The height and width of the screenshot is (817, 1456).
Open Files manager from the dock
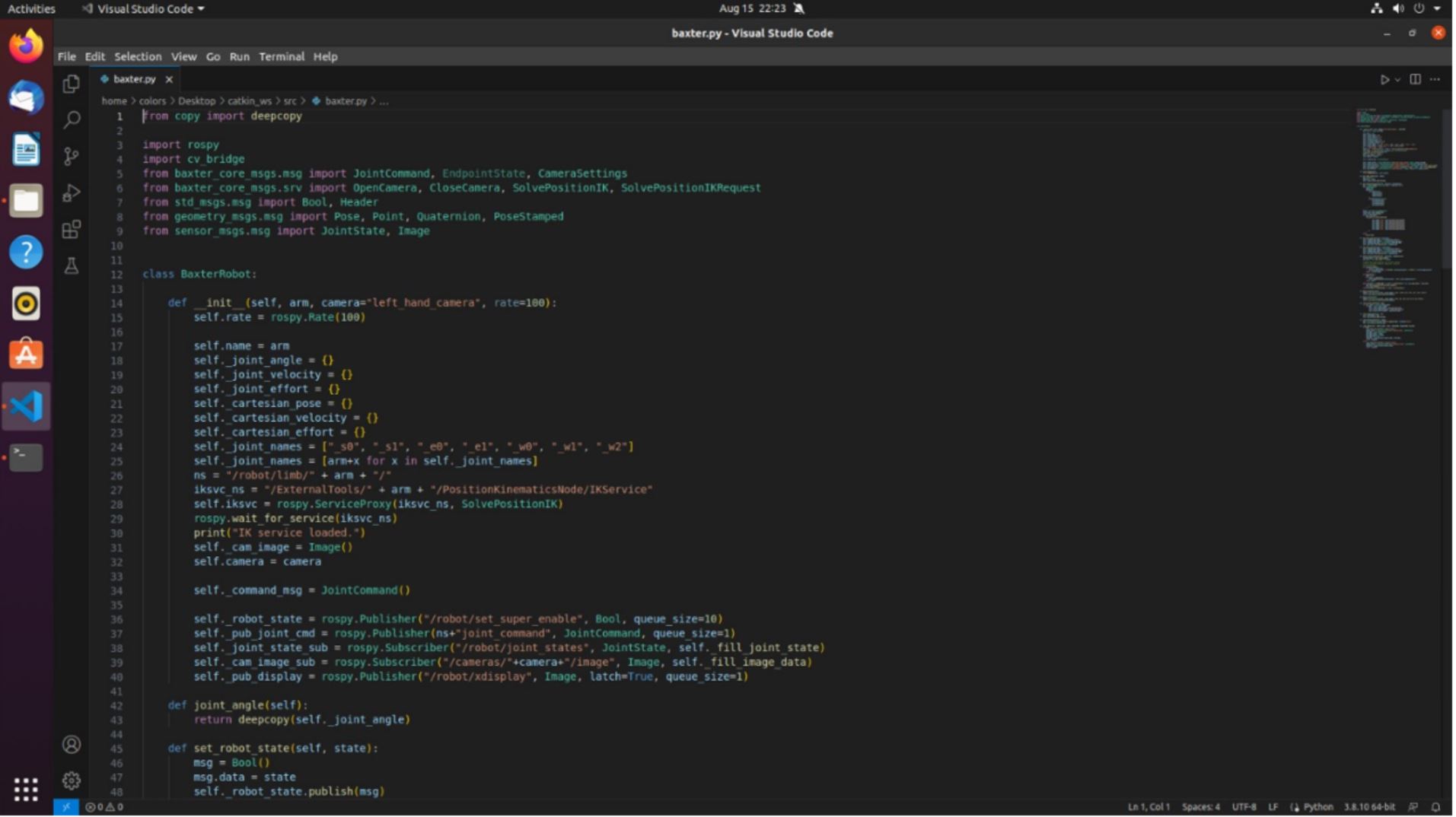pyautogui.click(x=26, y=201)
